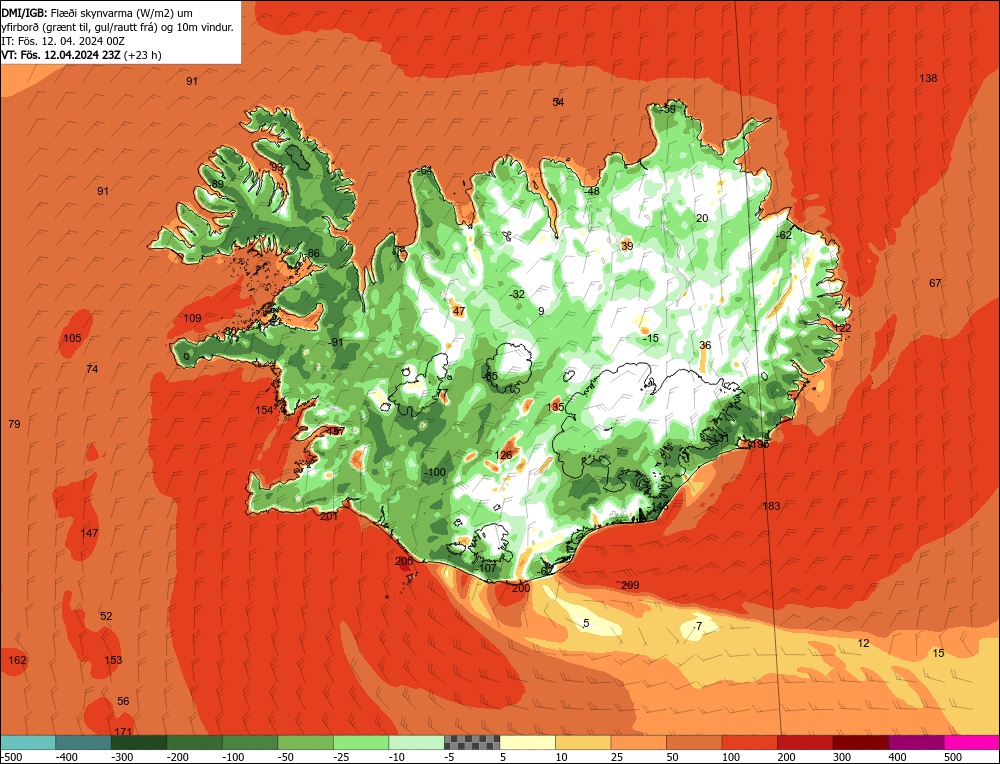Viewport: 1000px width, 764px height.
Task: Select the value 135 in the central highlands
Action: click(x=555, y=407)
